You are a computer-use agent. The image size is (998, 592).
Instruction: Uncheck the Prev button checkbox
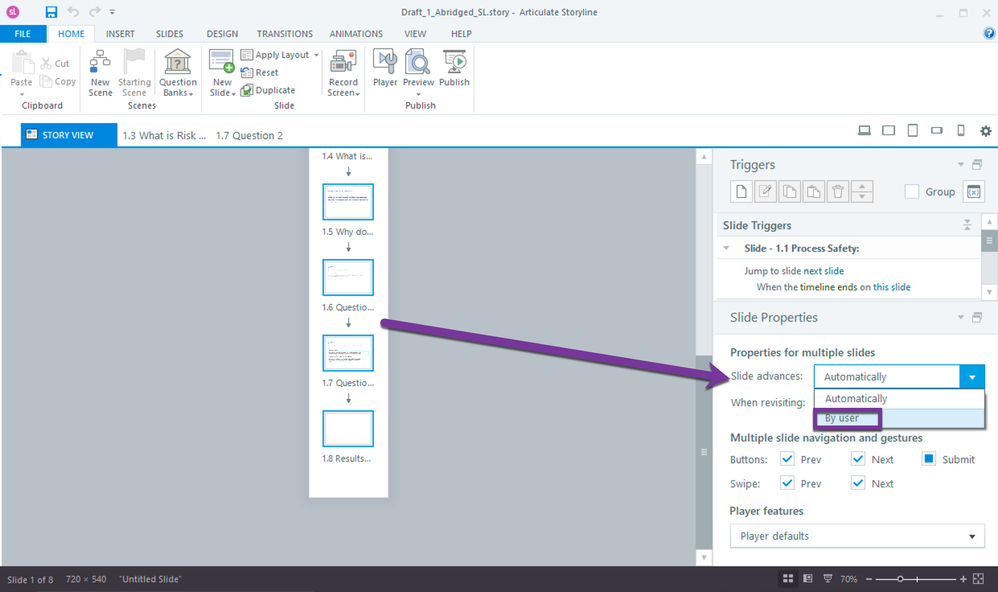[787, 459]
